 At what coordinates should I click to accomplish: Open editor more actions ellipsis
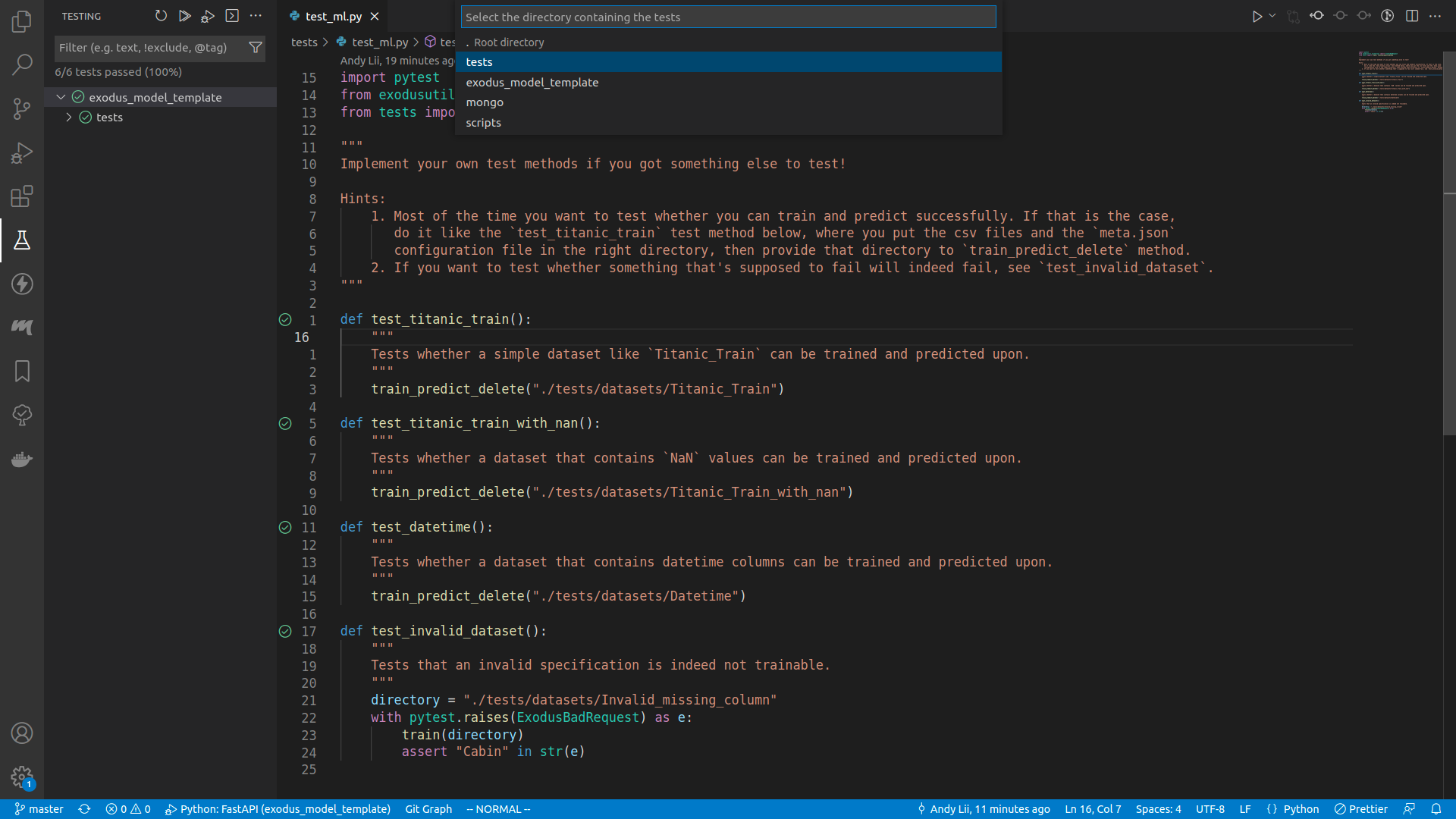pos(1436,16)
